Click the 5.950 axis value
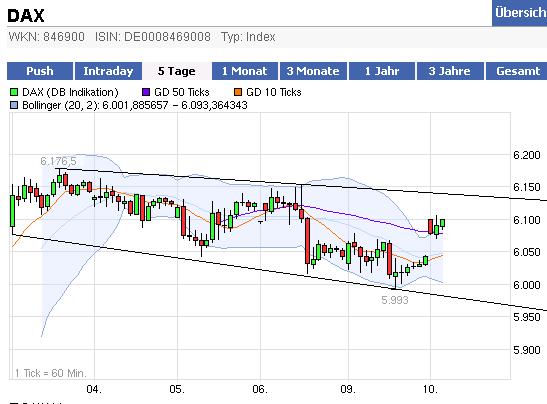 tap(527, 317)
